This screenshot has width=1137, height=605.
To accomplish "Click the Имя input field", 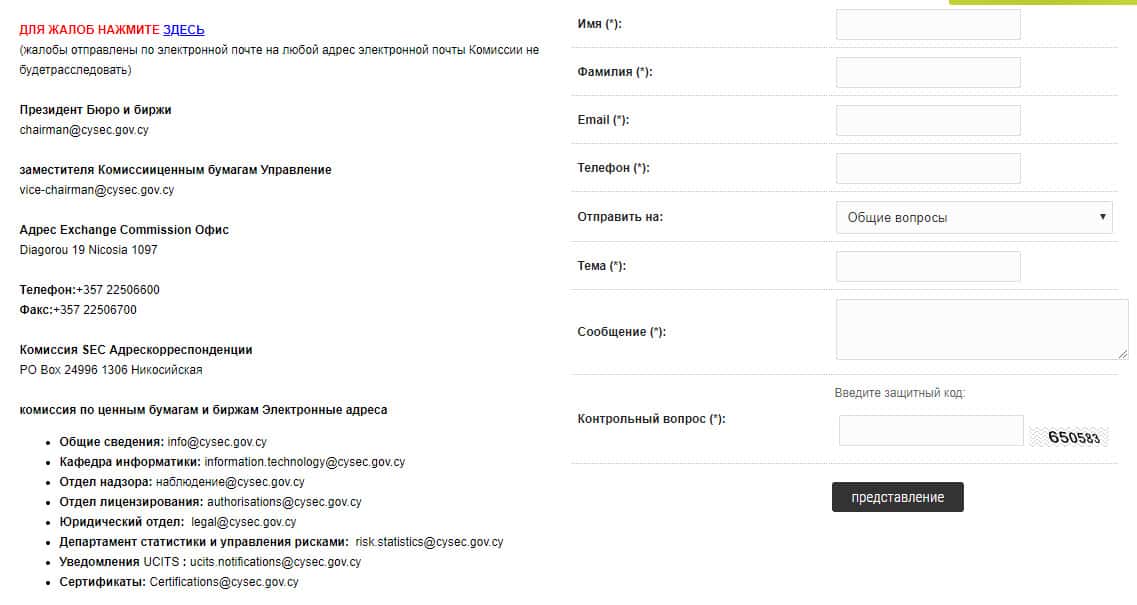I will tap(927, 25).
